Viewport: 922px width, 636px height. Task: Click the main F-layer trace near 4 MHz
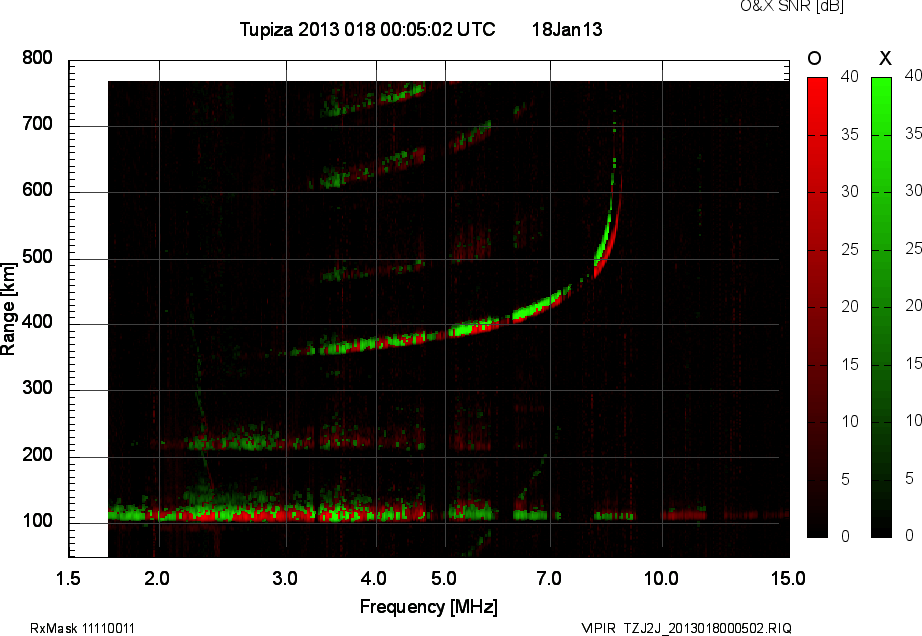[376, 342]
